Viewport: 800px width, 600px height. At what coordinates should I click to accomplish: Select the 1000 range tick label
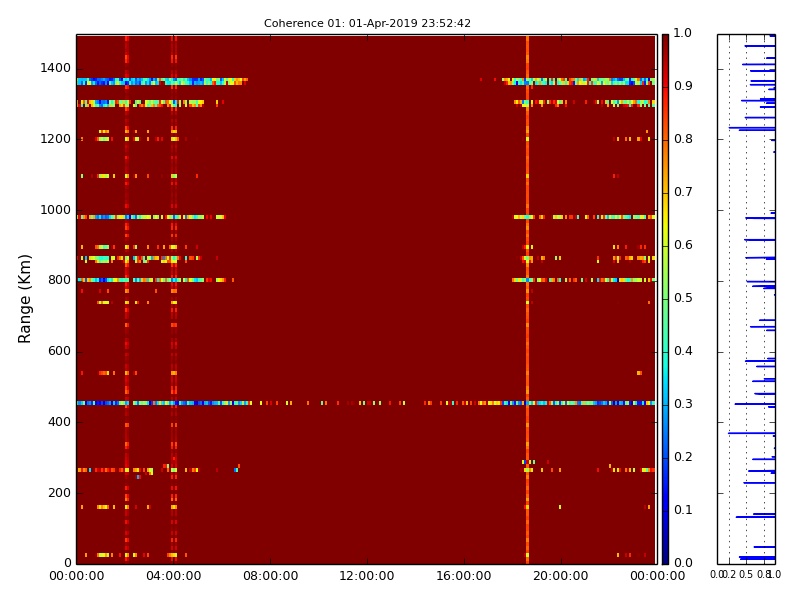[56, 210]
